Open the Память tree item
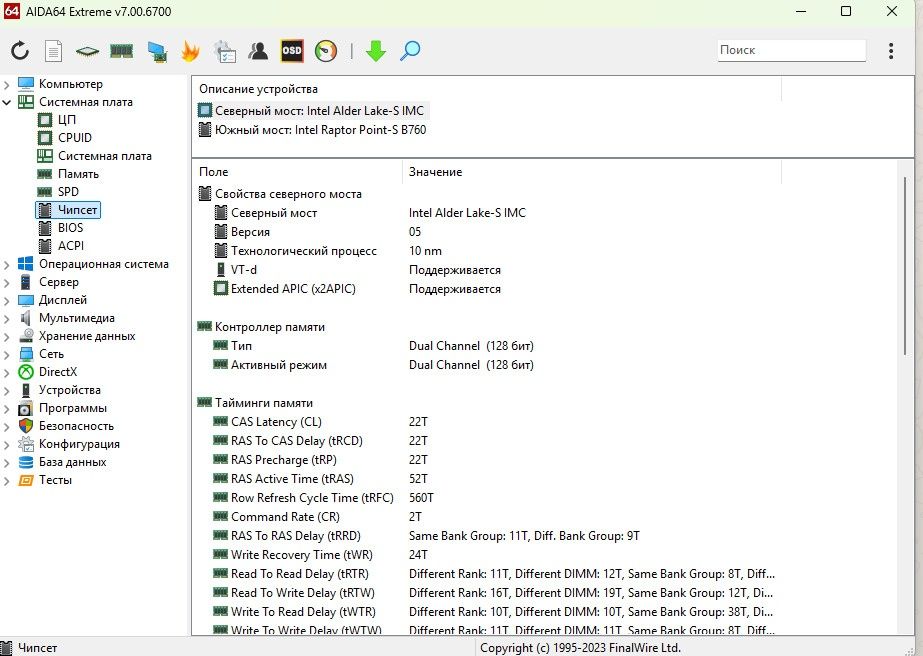Screen dimensions: 923x656 click(x=78, y=174)
